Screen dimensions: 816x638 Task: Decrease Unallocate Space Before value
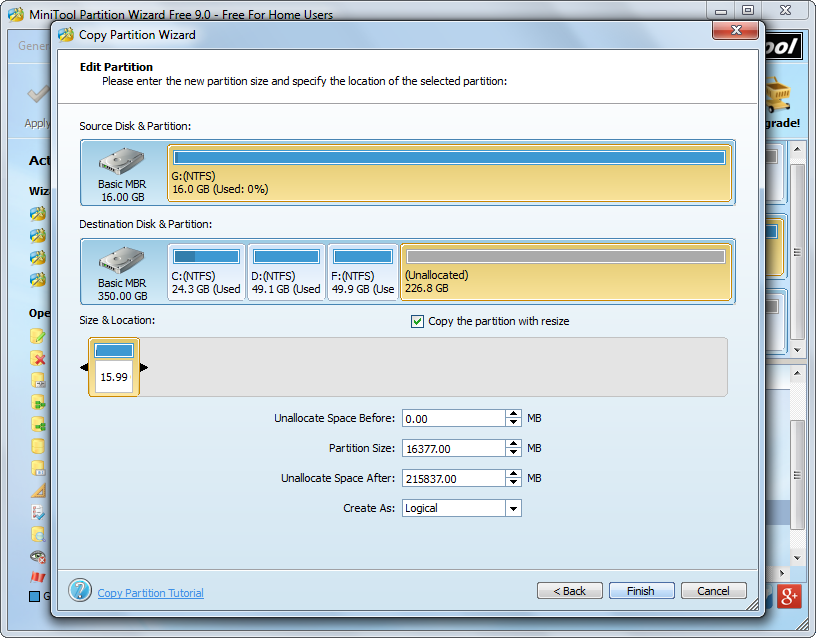click(x=514, y=423)
